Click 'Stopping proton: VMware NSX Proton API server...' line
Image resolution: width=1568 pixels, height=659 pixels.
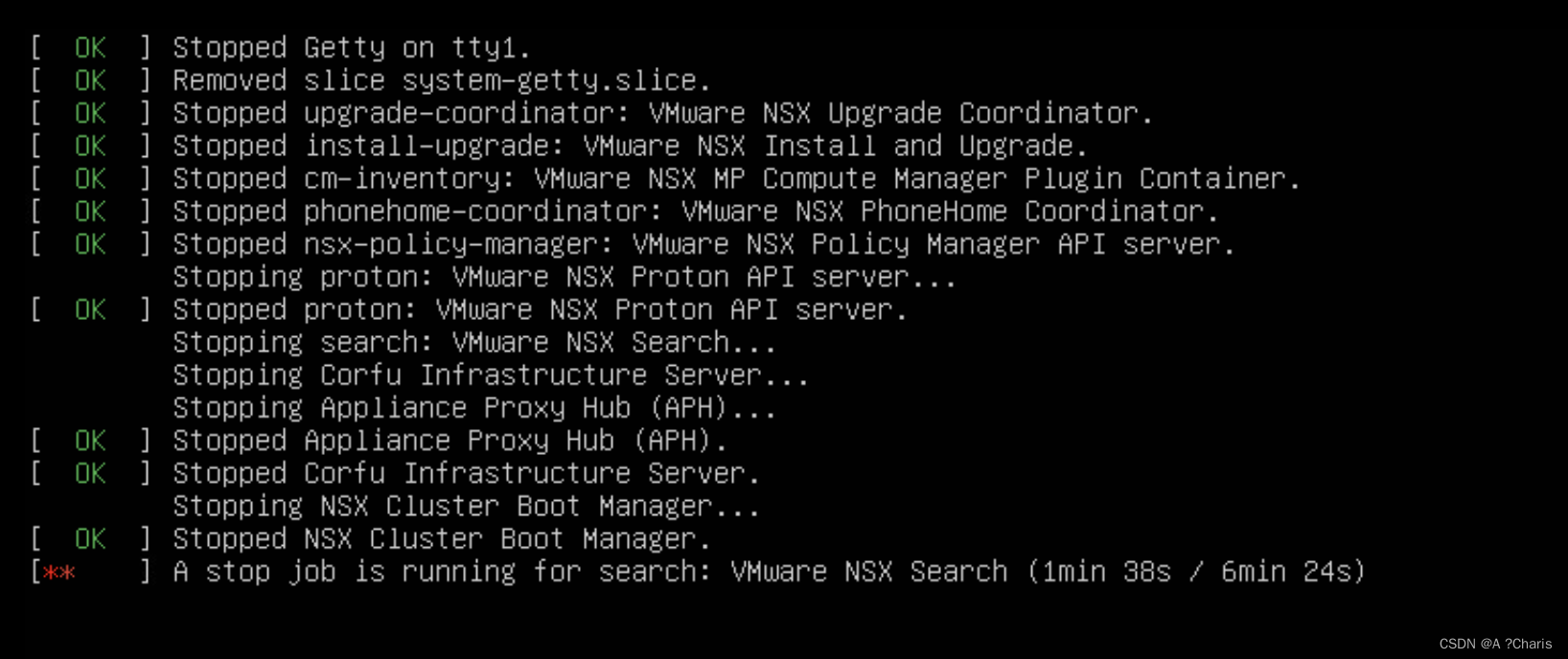tap(565, 277)
